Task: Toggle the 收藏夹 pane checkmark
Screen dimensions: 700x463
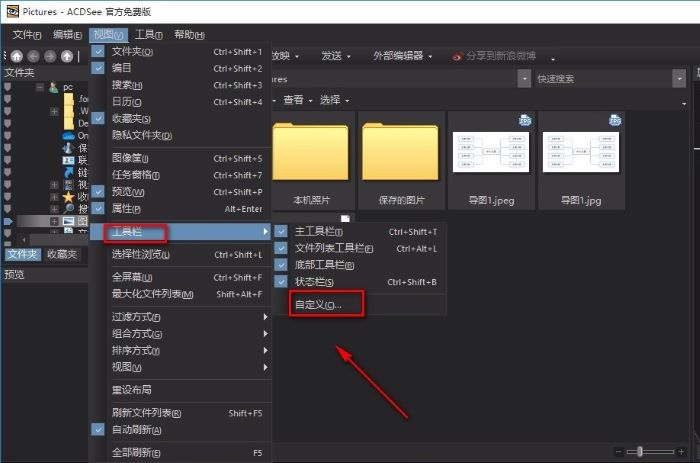Action: [x=98, y=118]
